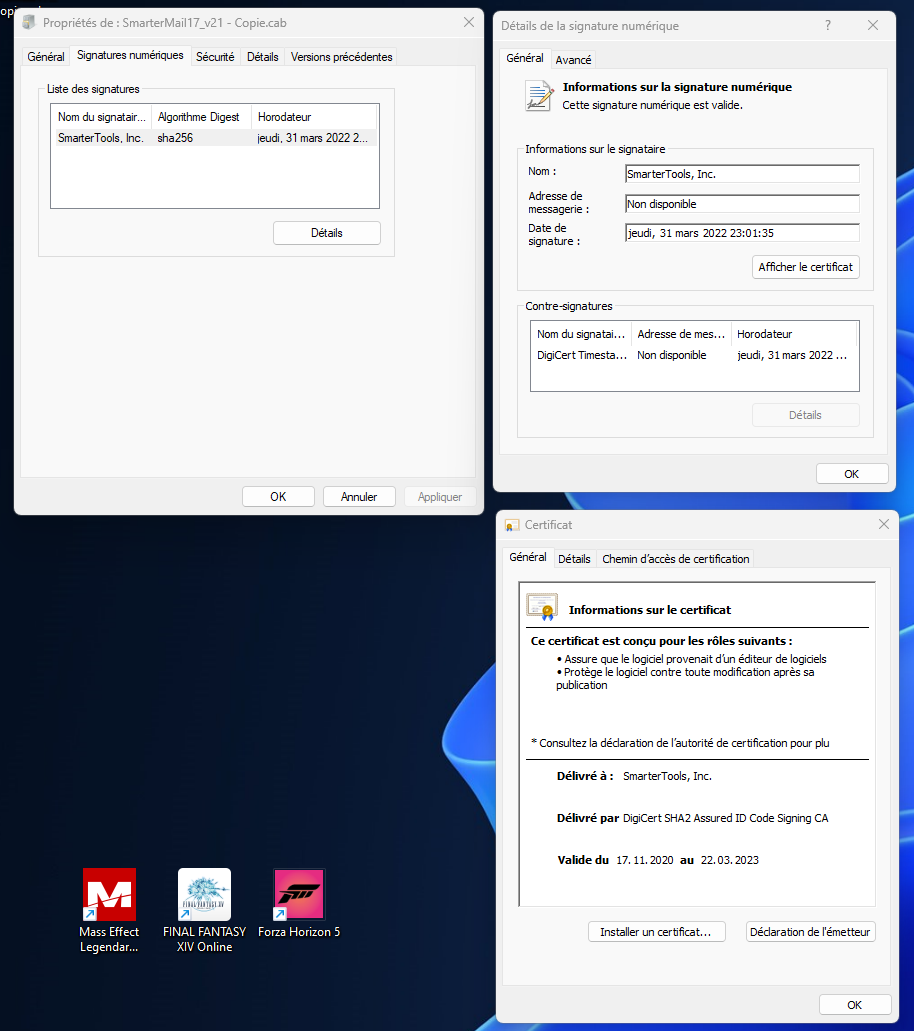Click Déclaration de l'émetteur button

(x=811, y=932)
